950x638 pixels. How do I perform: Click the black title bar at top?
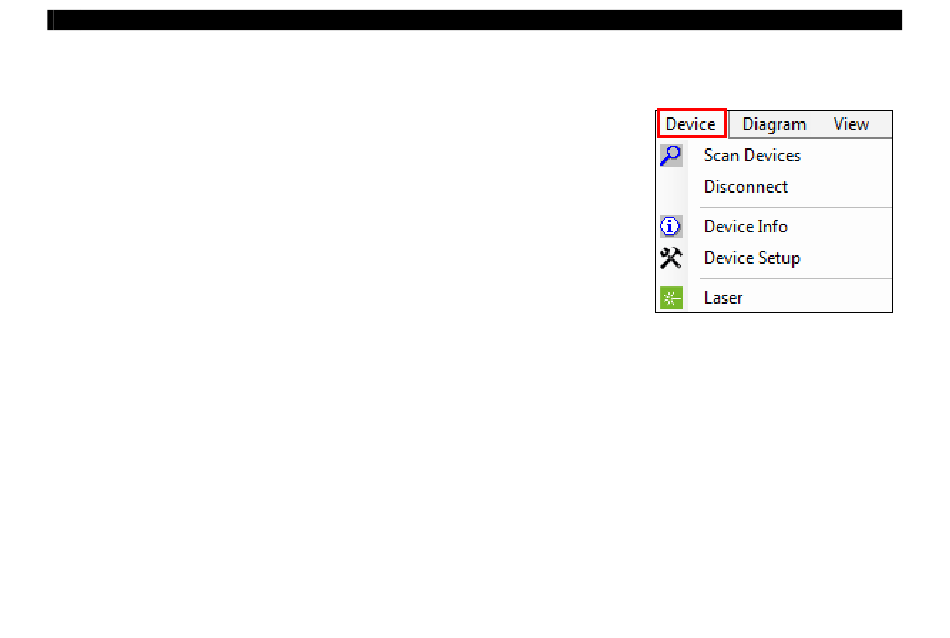[474, 20]
